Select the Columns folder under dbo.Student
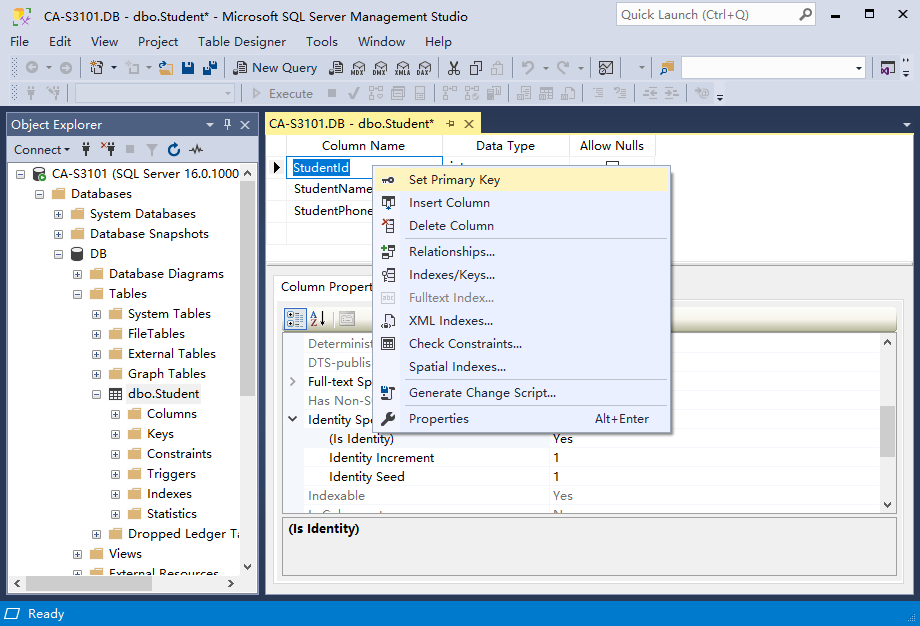The image size is (920, 626). [x=171, y=414]
